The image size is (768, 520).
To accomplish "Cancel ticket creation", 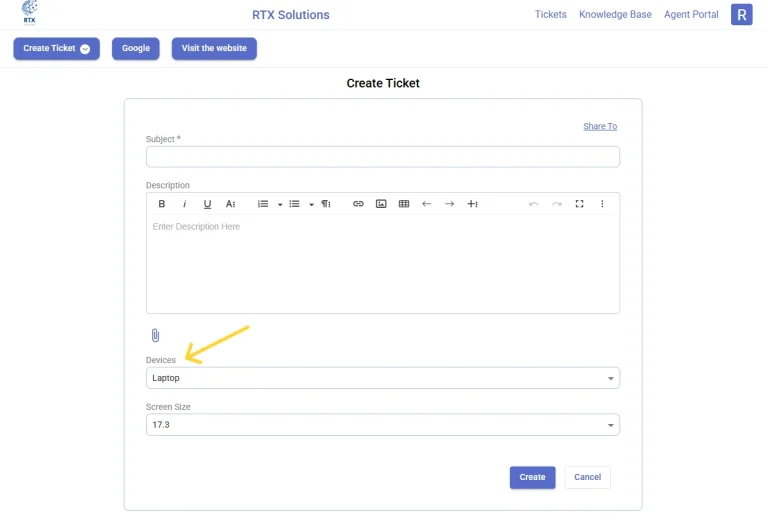I will pos(587,477).
